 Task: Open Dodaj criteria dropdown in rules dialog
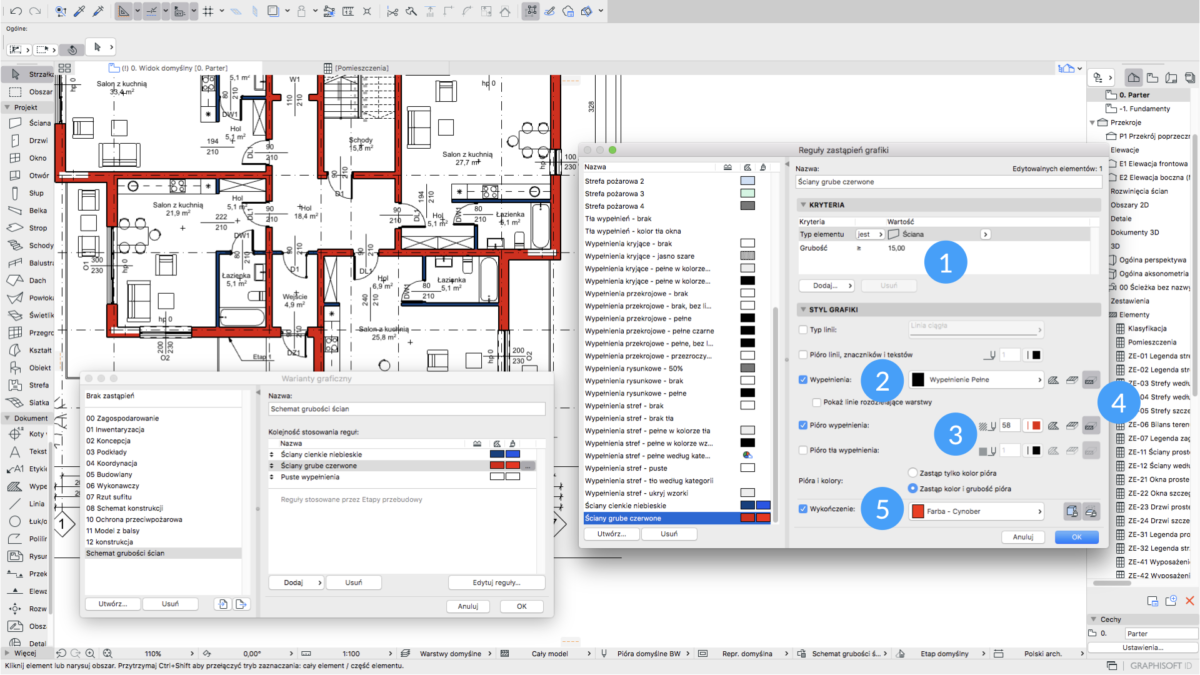click(825, 286)
